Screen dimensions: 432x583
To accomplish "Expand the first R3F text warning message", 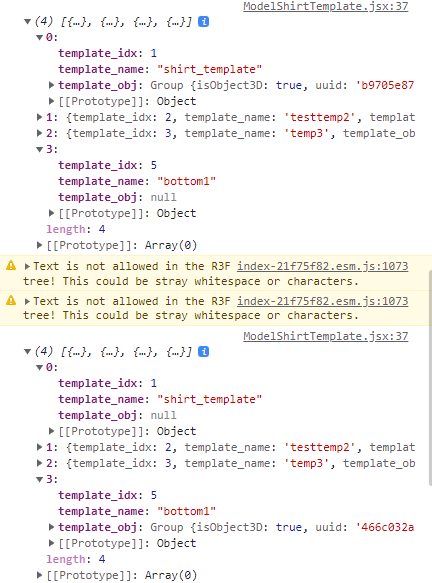I will pos(27,266).
